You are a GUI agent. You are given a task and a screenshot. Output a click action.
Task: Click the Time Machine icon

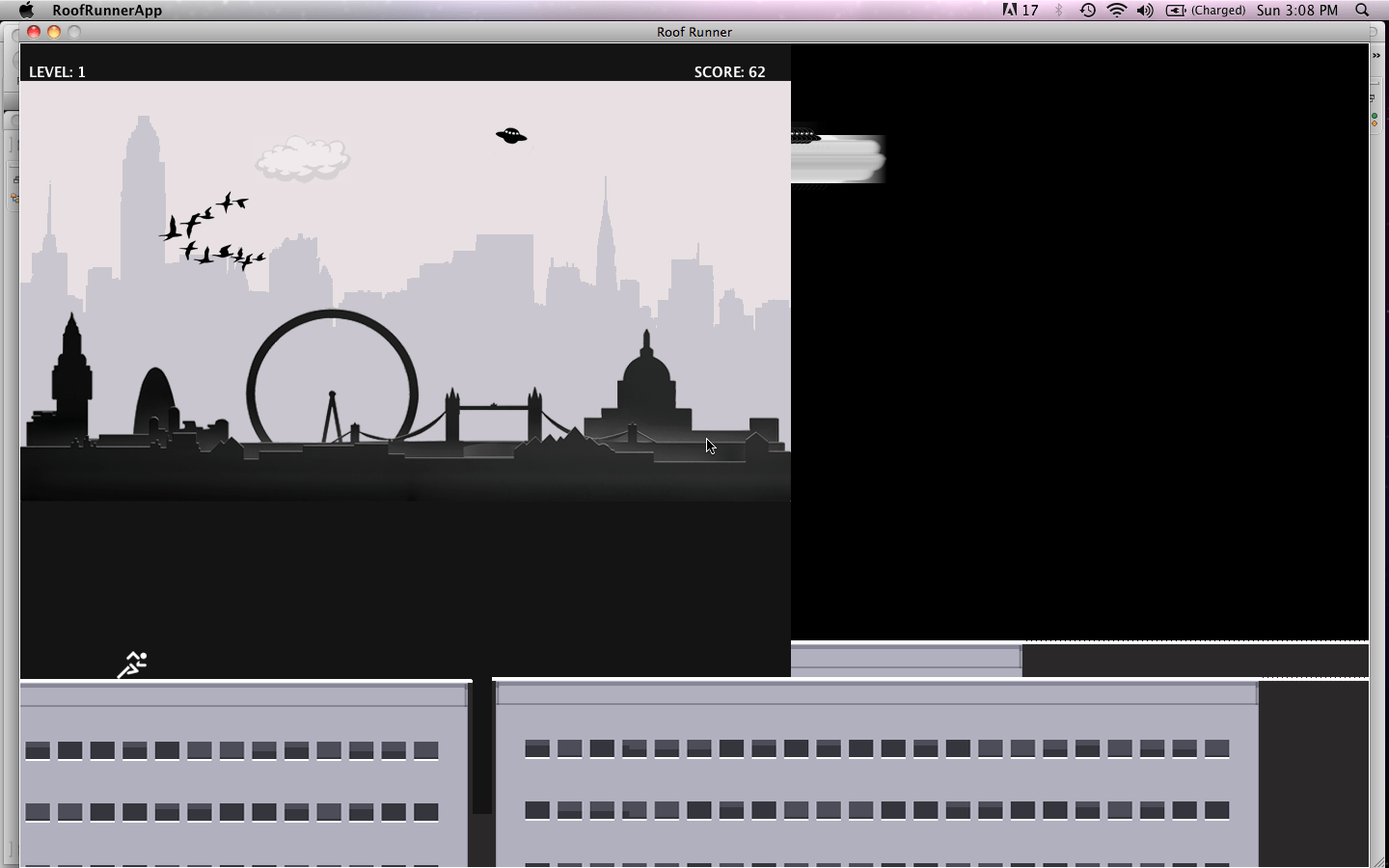tap(1087, 10)
